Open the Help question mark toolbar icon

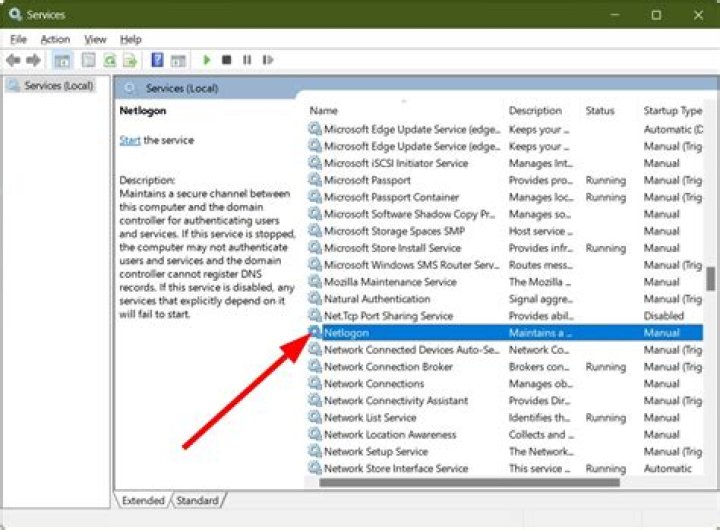coord(157,60)
